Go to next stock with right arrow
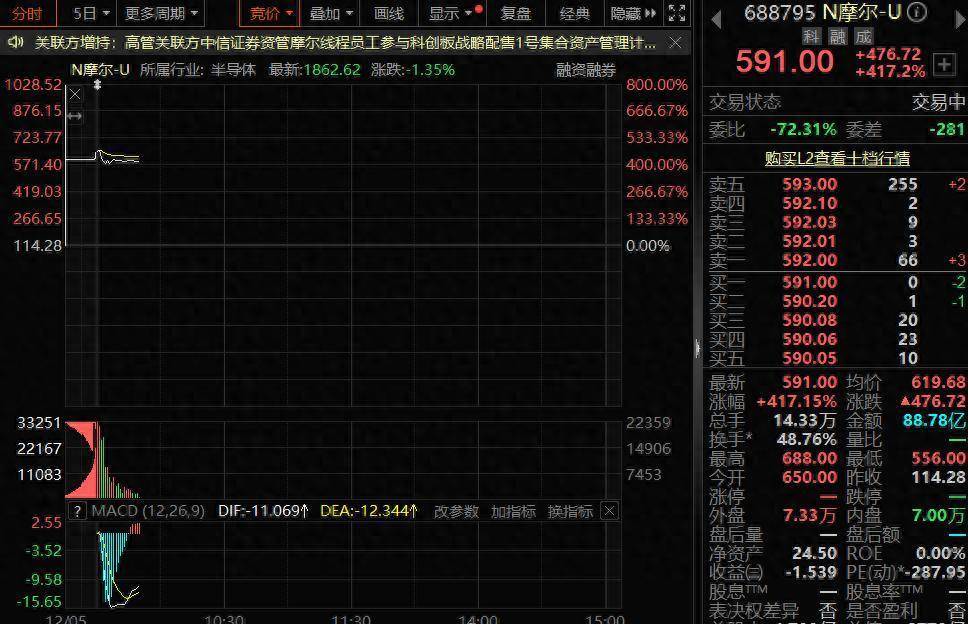Viewport: 968px width, 624px height. [958, 19]
